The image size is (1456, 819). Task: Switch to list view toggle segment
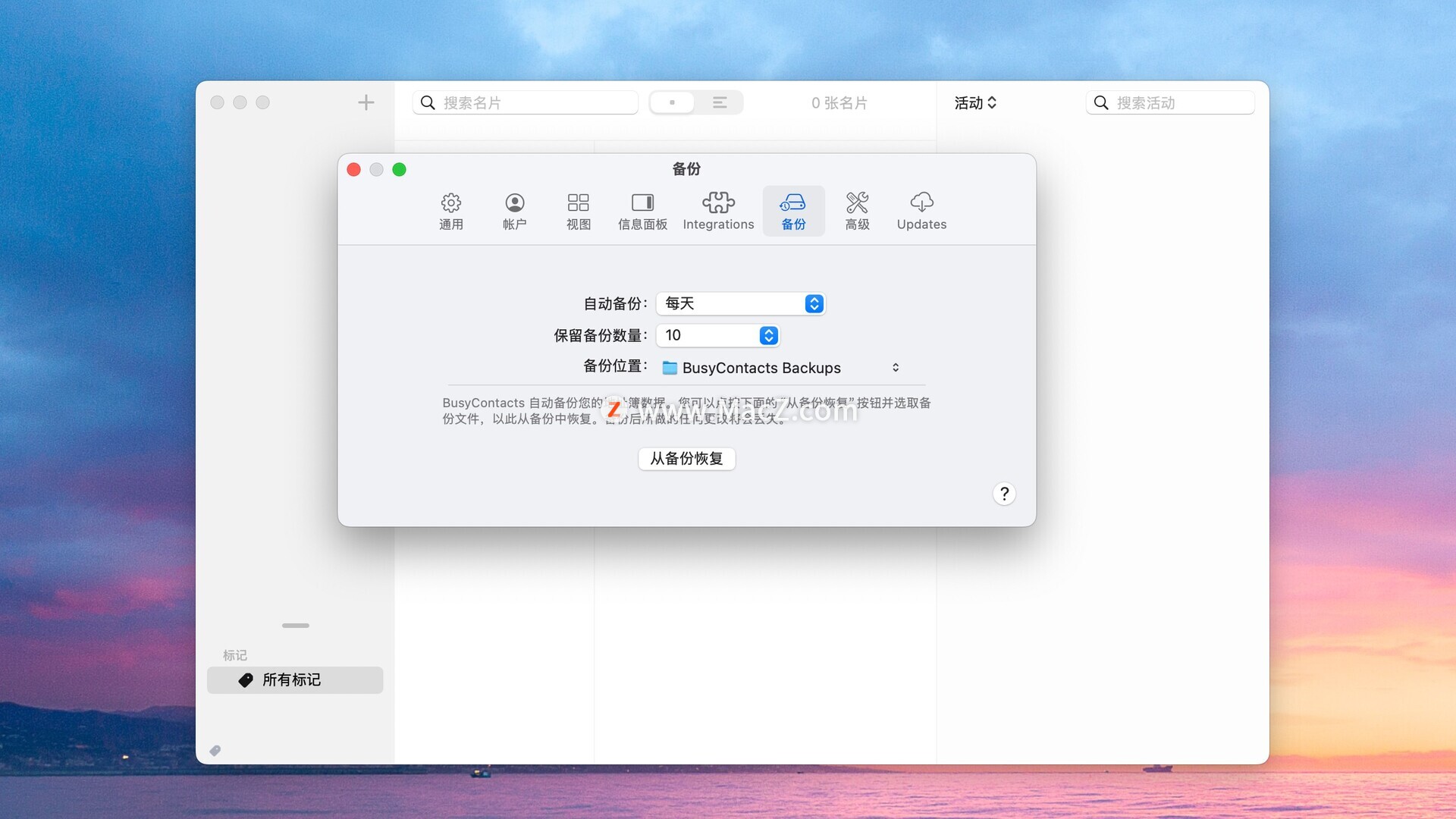point(720,102)
